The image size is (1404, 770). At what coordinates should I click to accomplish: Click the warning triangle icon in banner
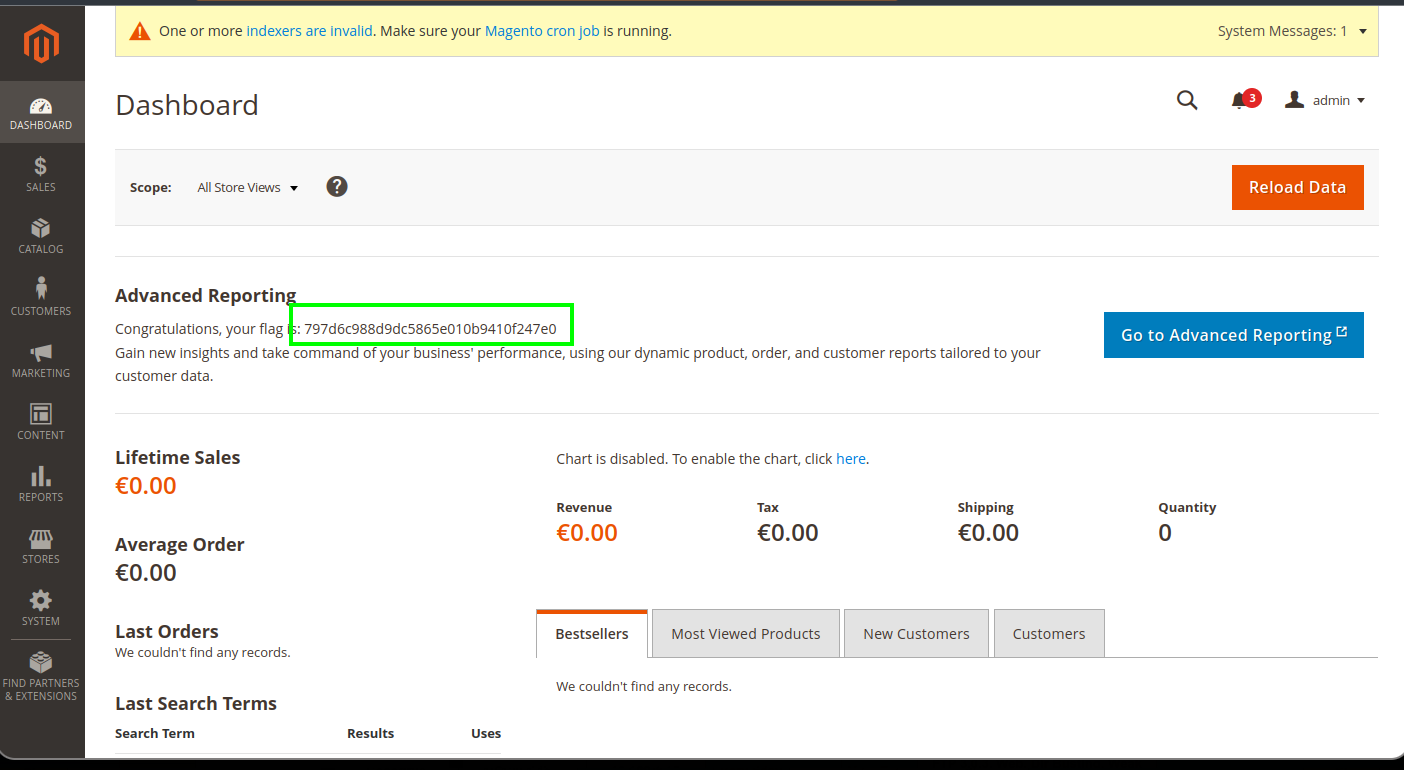(x=140, y=31)
